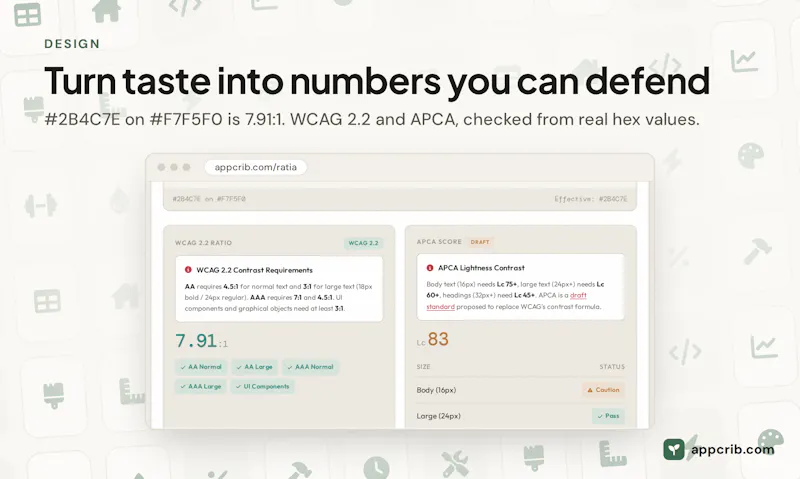The image size is (800, 479).
Task: Click the "WCAG 2.2 RATIO" panel heading
Action: (x=204, y=243)
